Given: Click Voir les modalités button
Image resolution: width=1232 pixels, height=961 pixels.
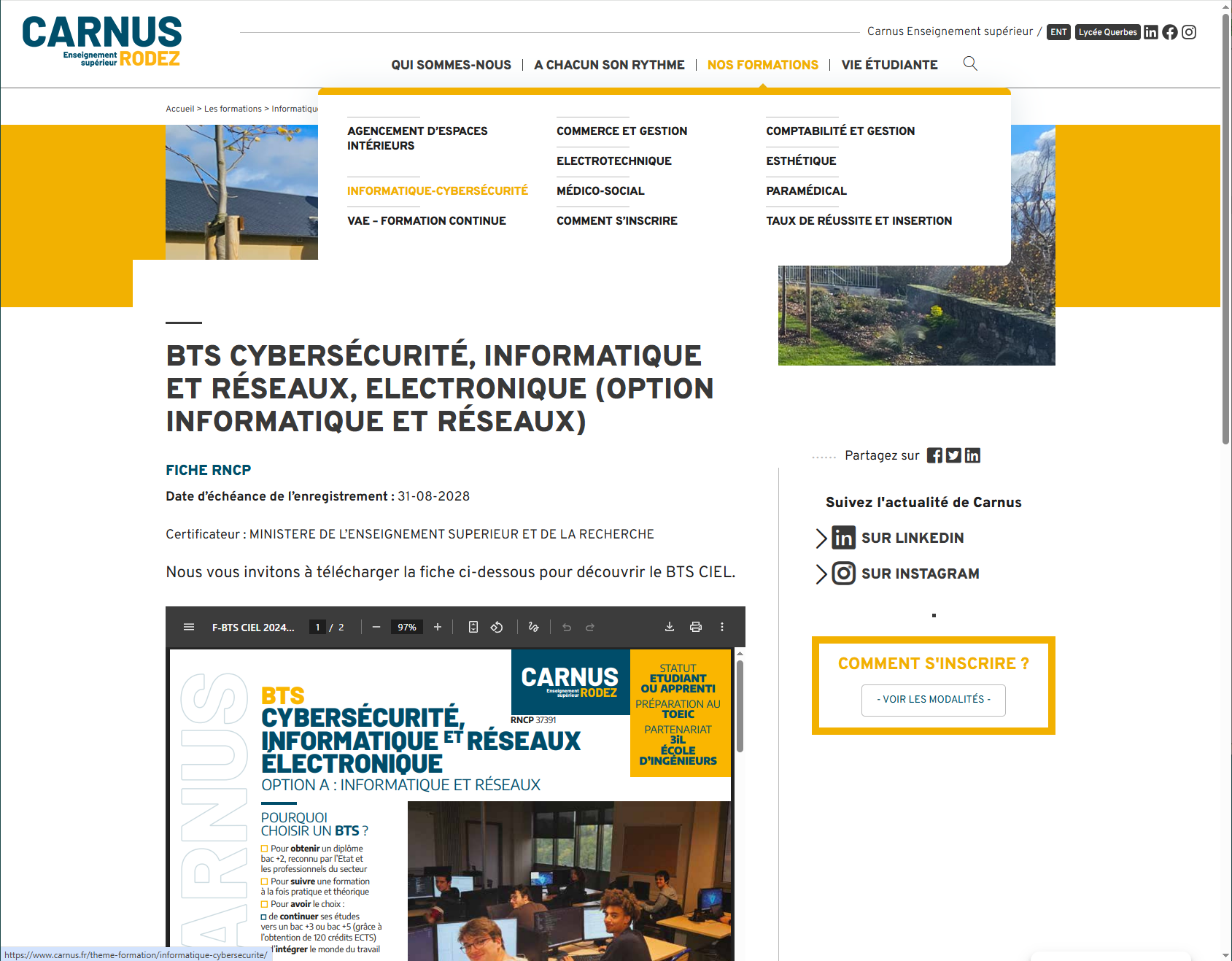Looking at the screenshot, I should click(x=934, y=700).
